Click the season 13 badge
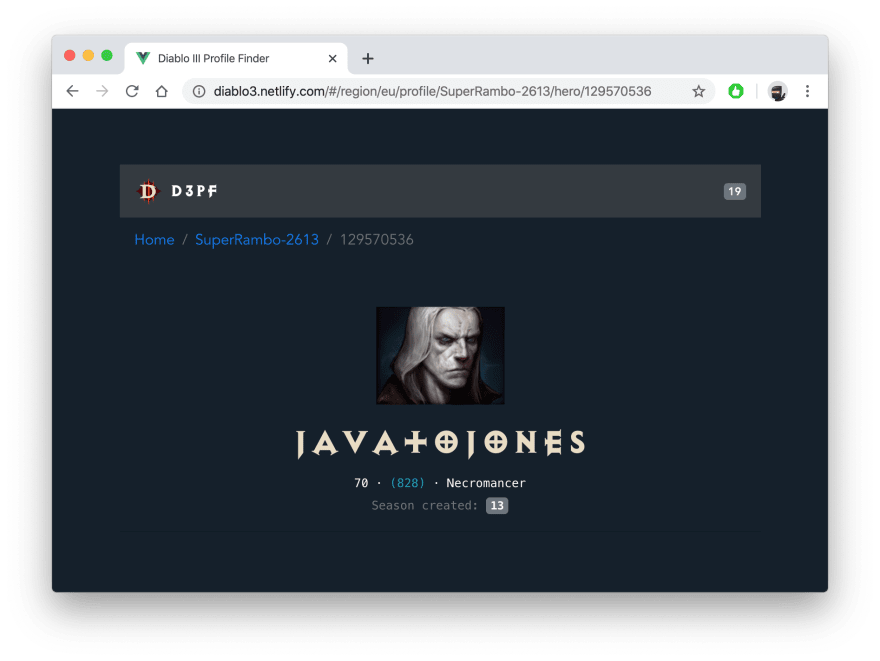880x661 pixels. coord(497,506)
